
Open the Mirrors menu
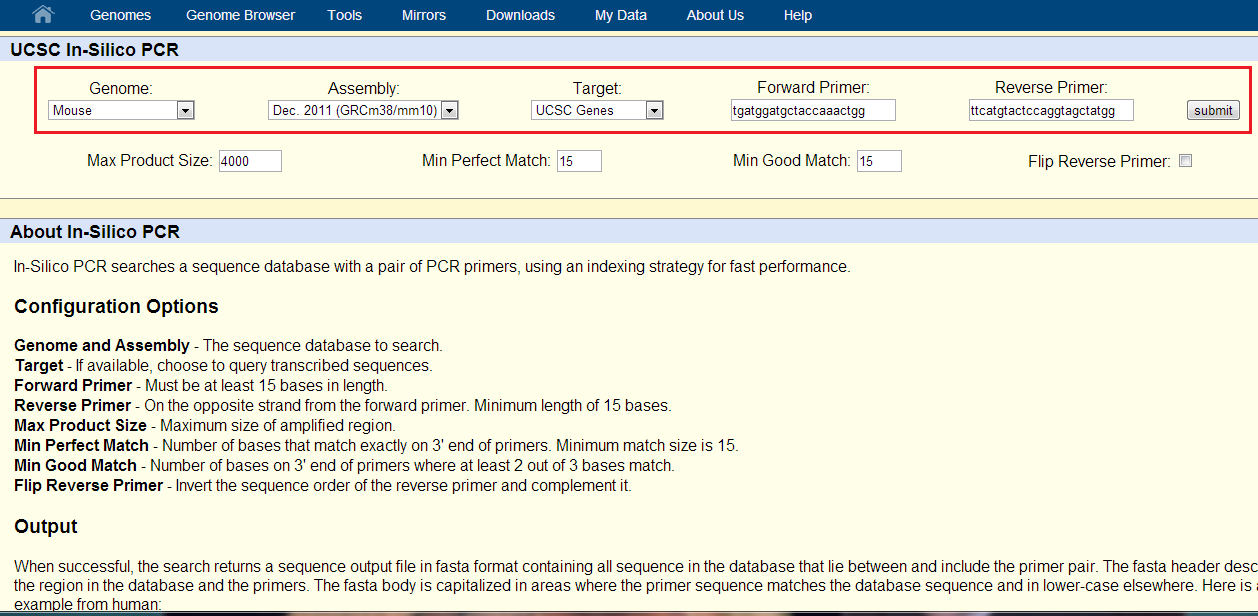coord(424,15)
